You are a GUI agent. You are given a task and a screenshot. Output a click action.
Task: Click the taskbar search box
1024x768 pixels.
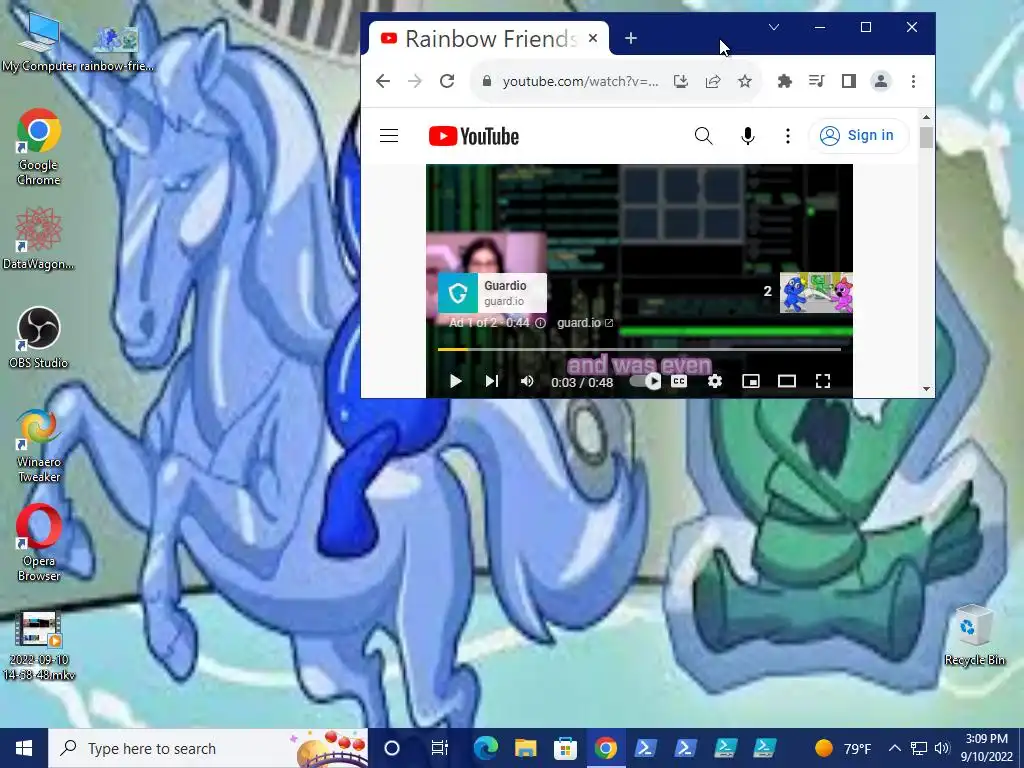point(208,748)
